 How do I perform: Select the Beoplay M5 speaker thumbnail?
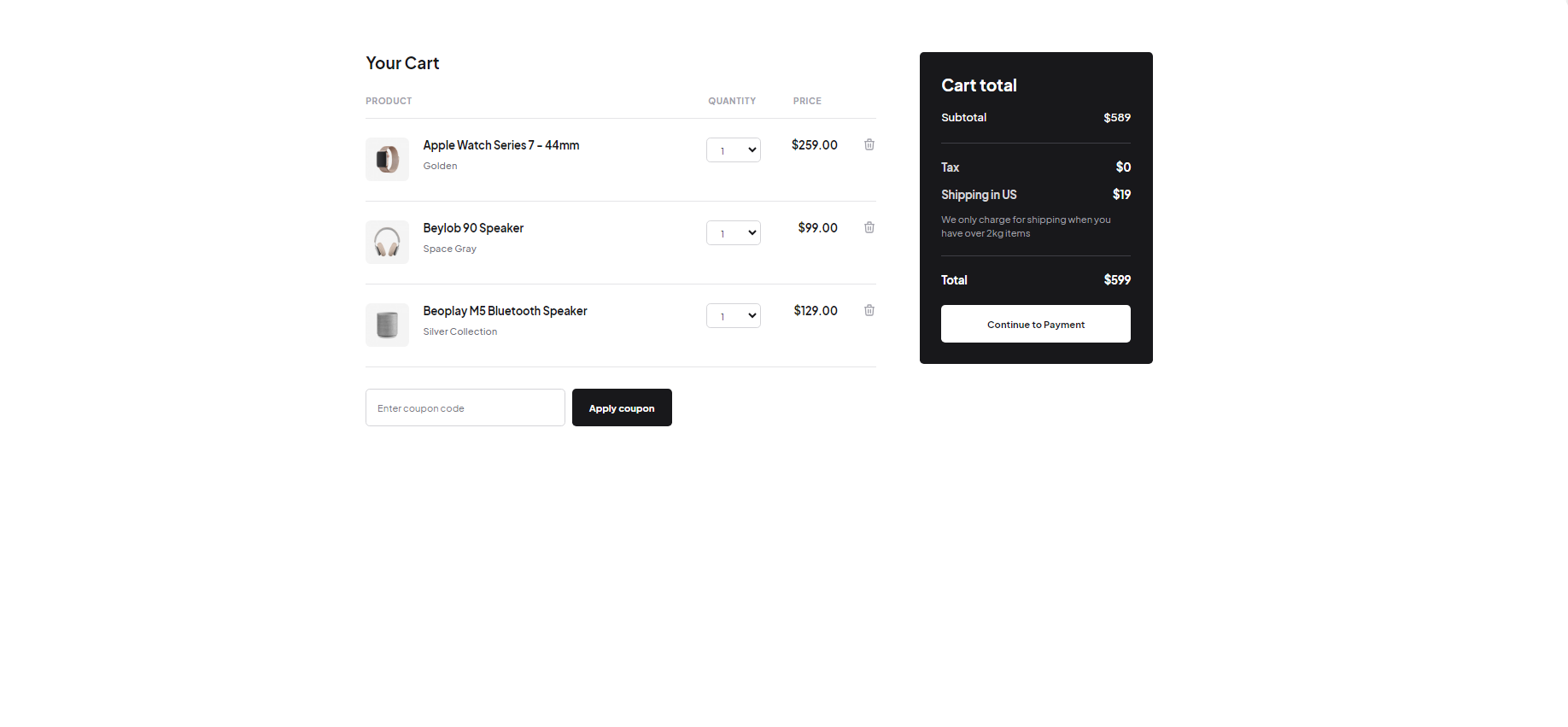387,325
